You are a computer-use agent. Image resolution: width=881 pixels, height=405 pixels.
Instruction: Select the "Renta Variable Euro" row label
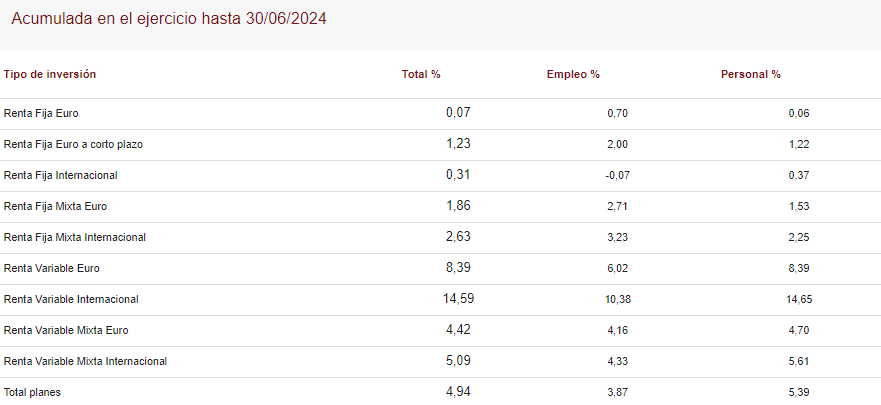[x=52, y=268]
